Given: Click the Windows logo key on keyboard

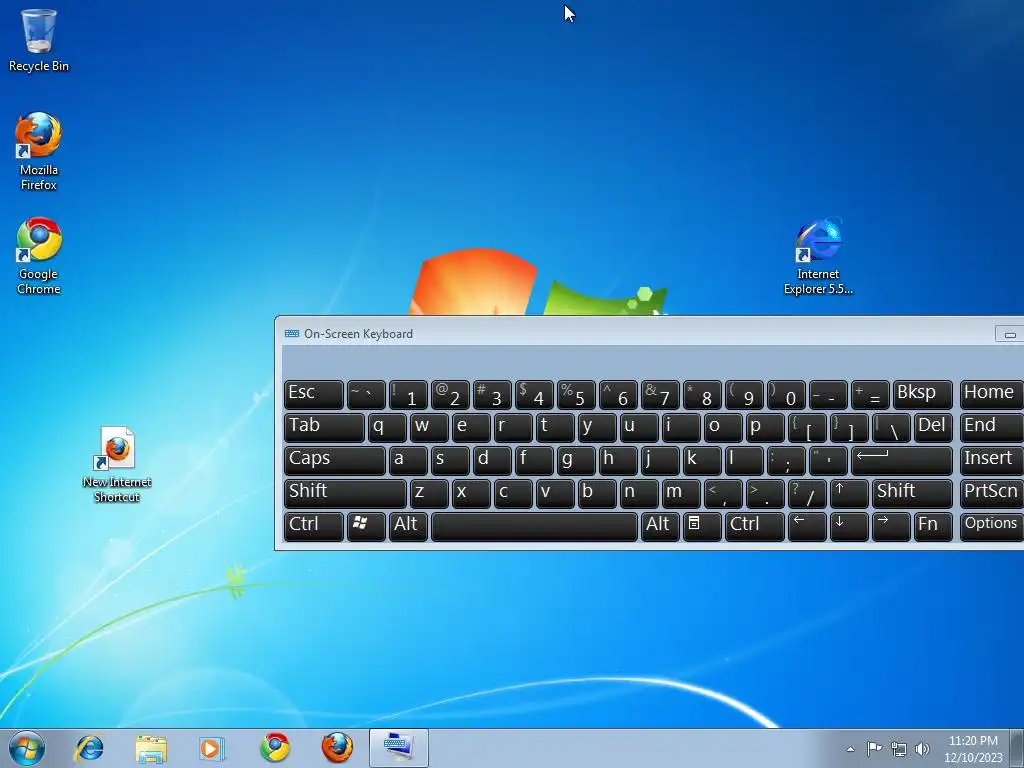Looking at the screenshot, I should [x=366, y=526].
